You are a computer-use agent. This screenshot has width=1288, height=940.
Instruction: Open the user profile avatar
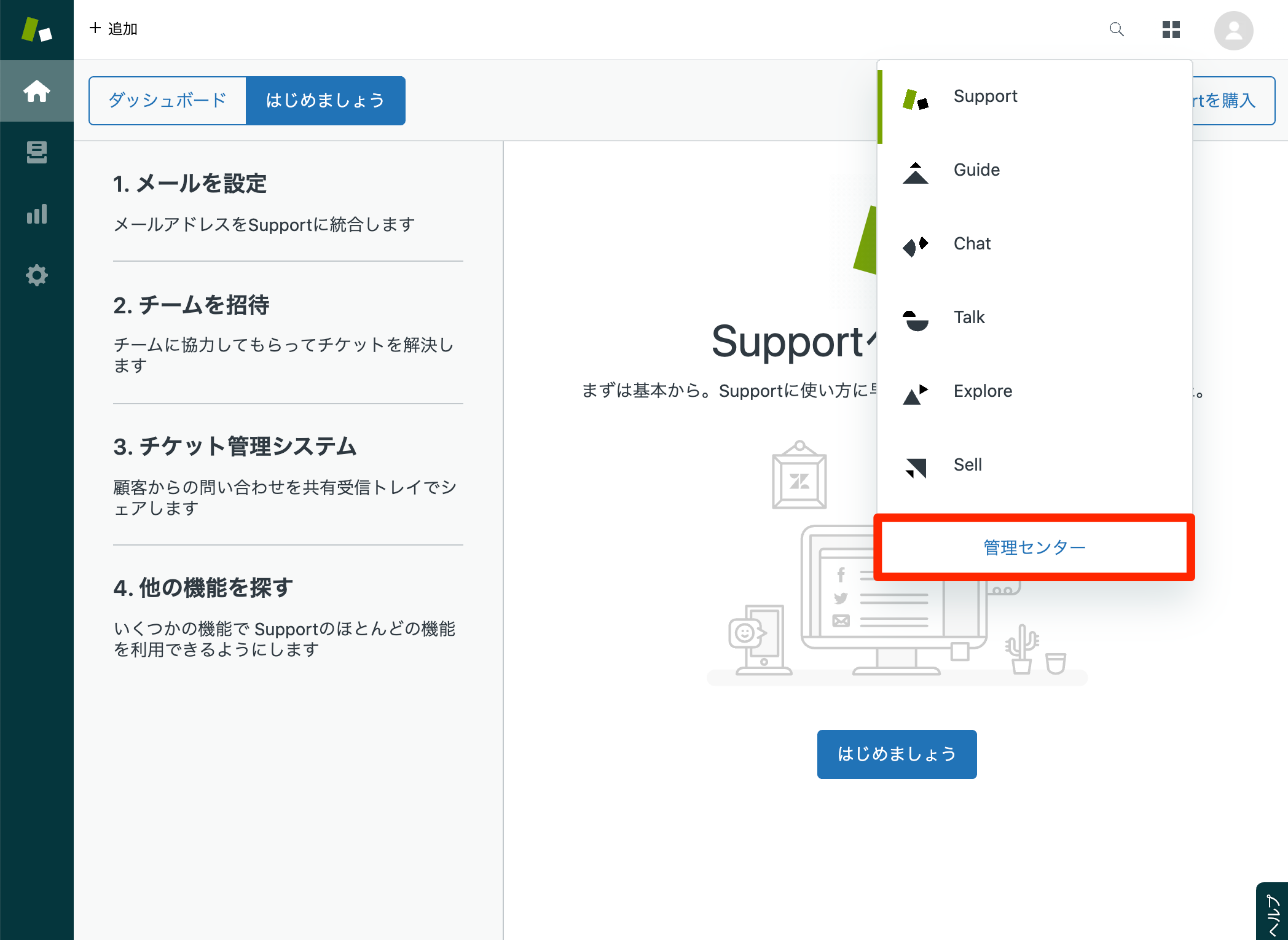point(1233,30)
